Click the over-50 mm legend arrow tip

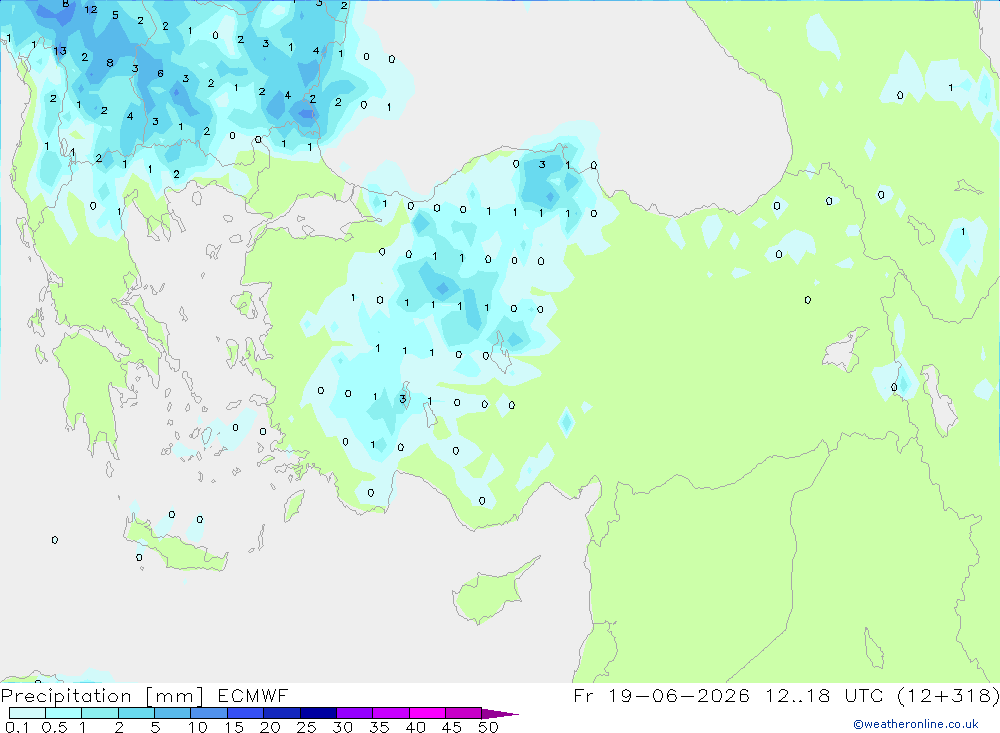500,713
